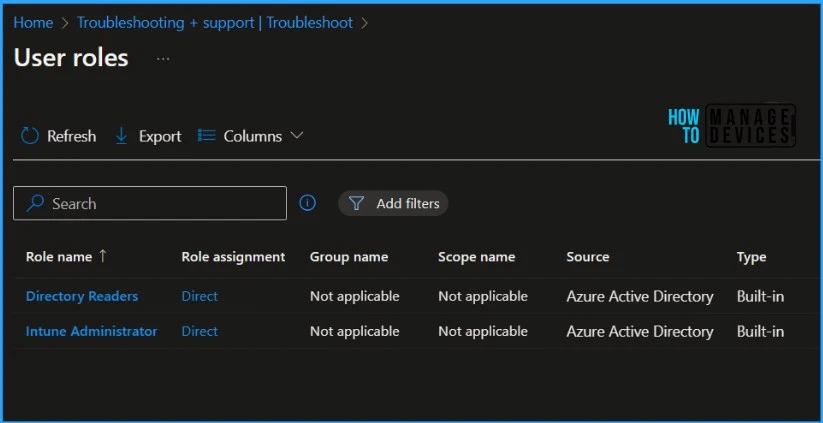Select Group name cell for Directory Readers
The image size is (823, 423).
(x=354, y=296)
